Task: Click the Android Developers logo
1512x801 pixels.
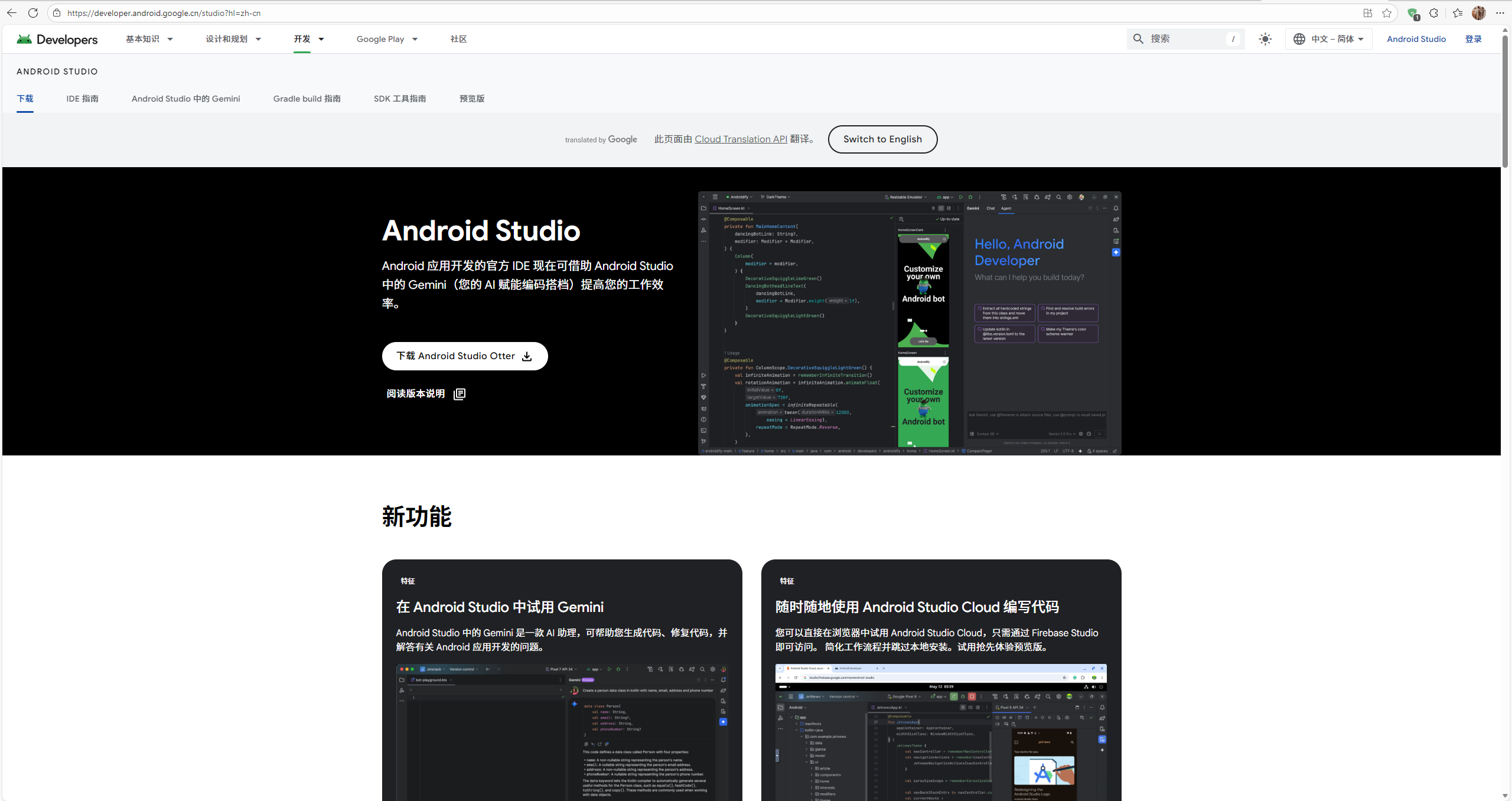Action: [x=57, y=39]
